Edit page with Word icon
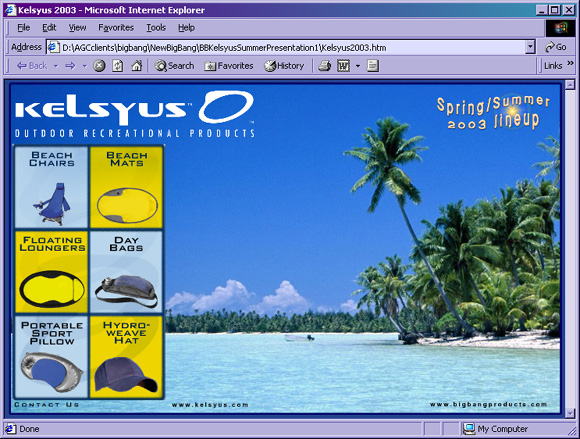Screen dimensions: 580x439 pos(343,66)
